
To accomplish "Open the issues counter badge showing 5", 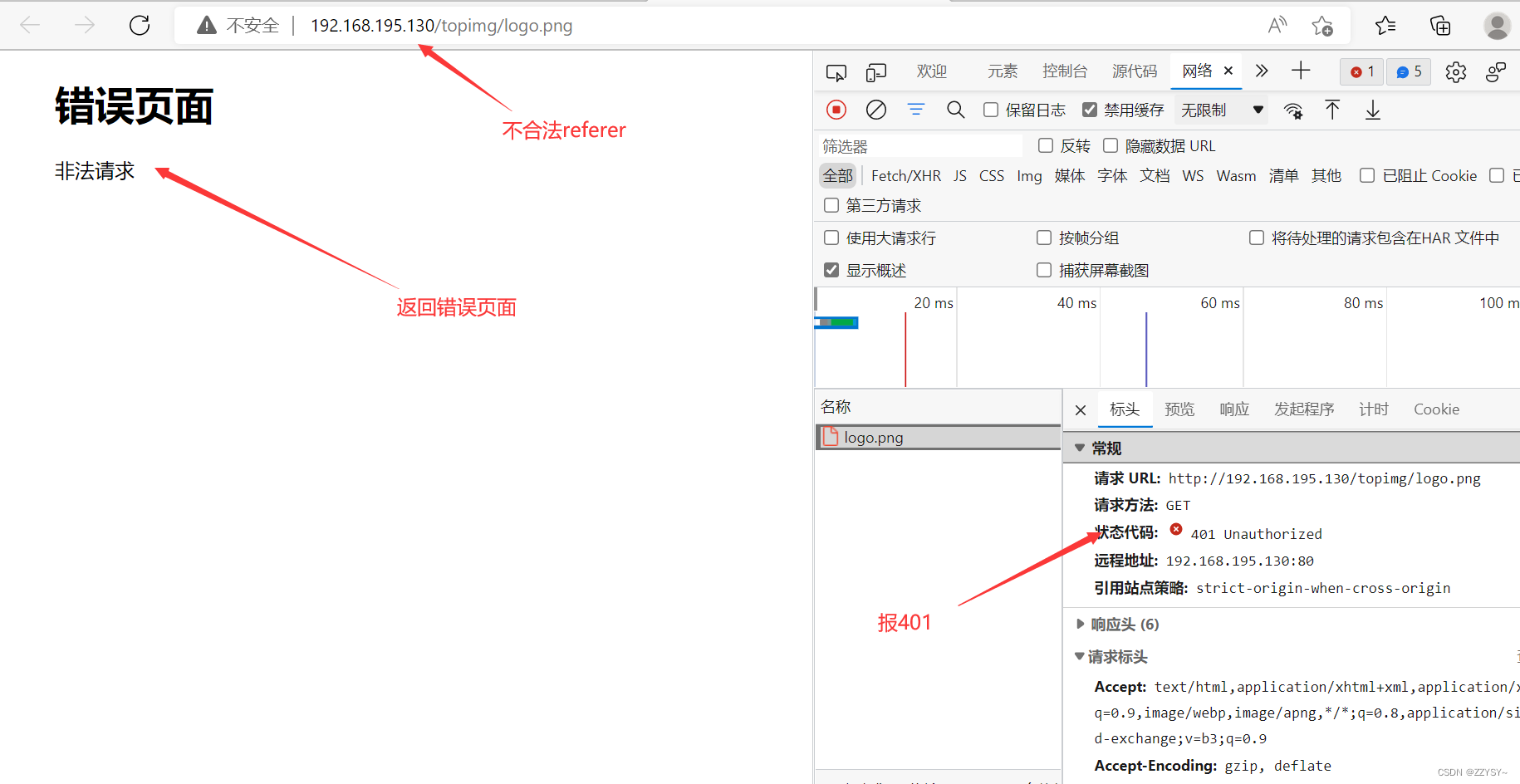I will [x=1409, y=72].
